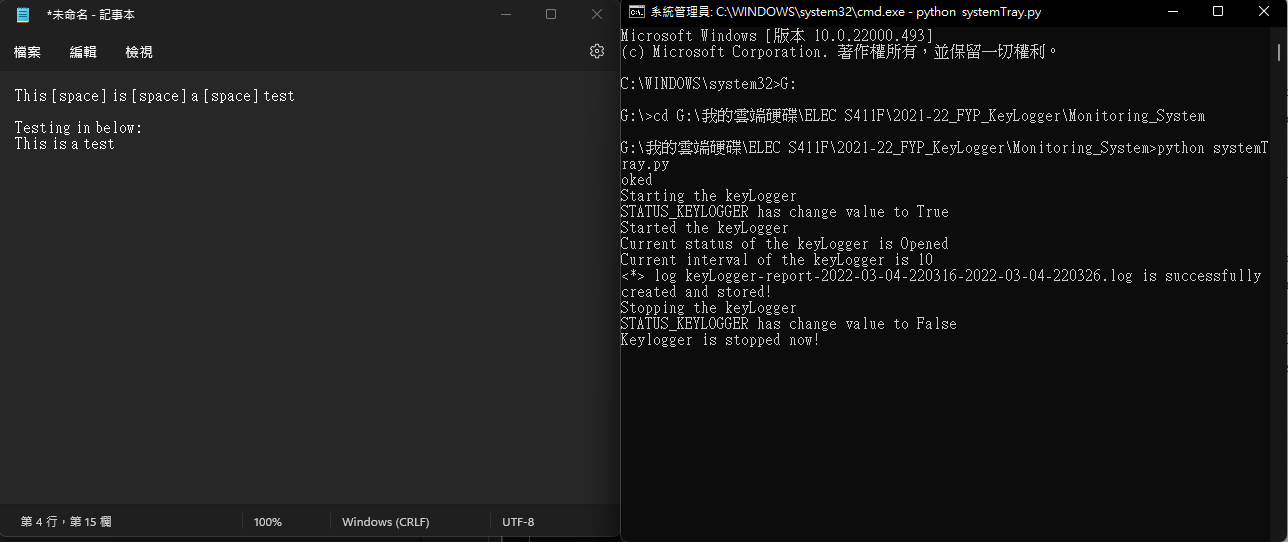Close the command prompt window
1288x542 pixels.
(1264, 11)
